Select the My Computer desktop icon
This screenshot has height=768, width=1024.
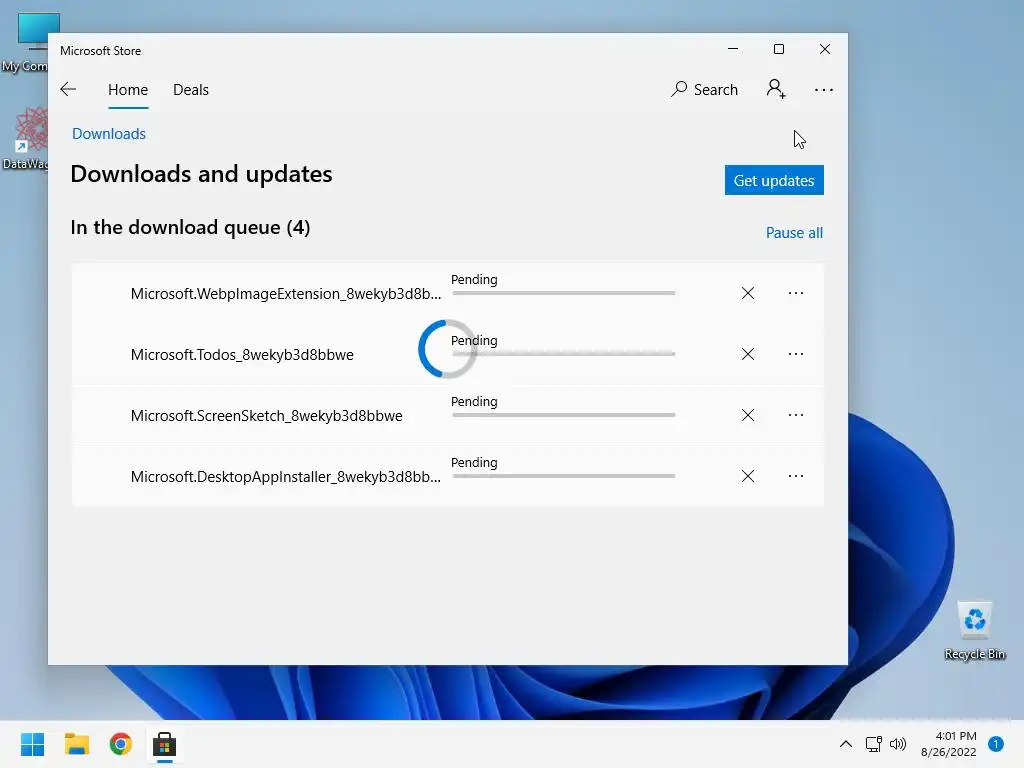(25, 42)
